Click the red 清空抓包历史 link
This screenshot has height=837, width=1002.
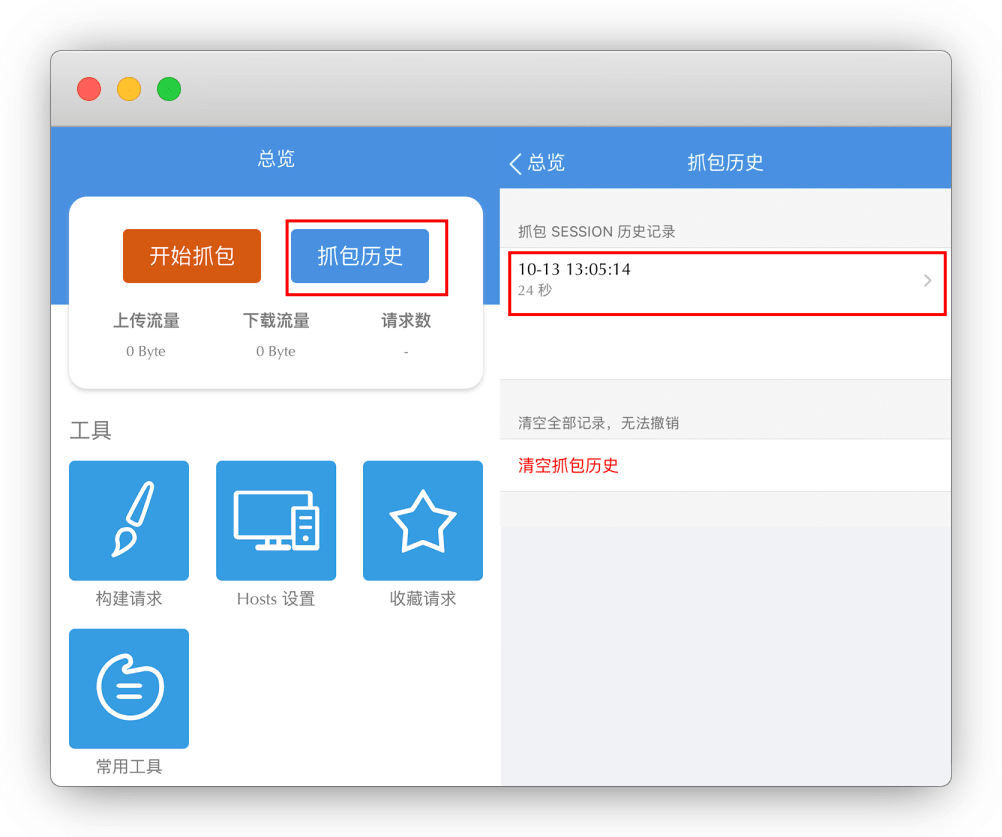click(568, 466)
